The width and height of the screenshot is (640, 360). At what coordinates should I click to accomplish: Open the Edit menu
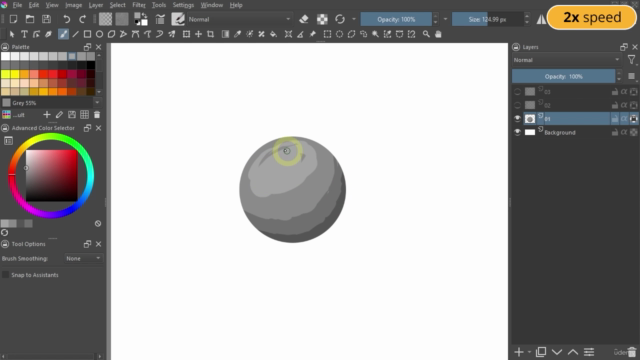(x=33, y=5)
